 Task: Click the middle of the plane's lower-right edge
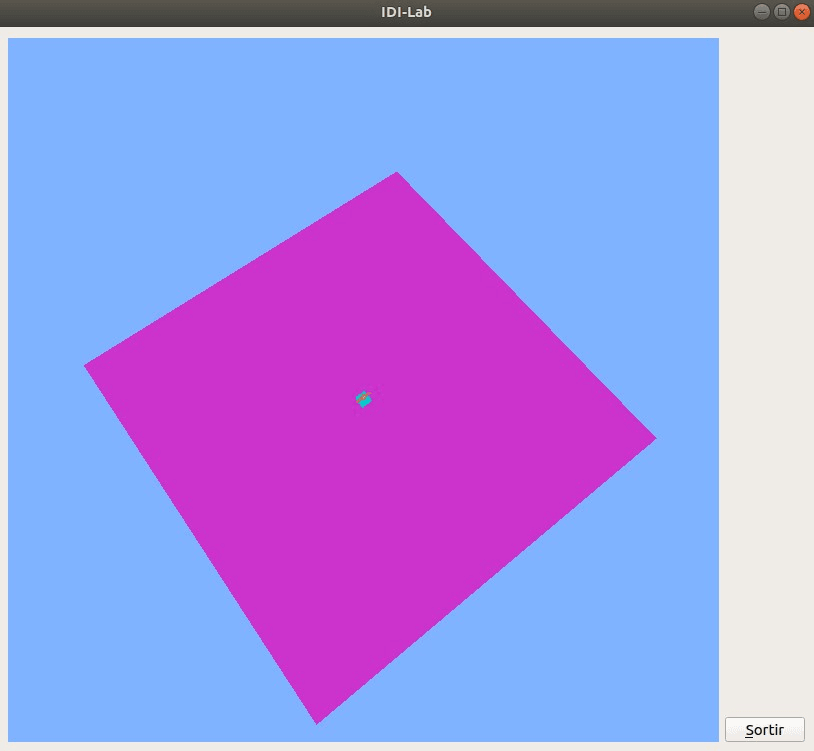[x=485, y=578]
